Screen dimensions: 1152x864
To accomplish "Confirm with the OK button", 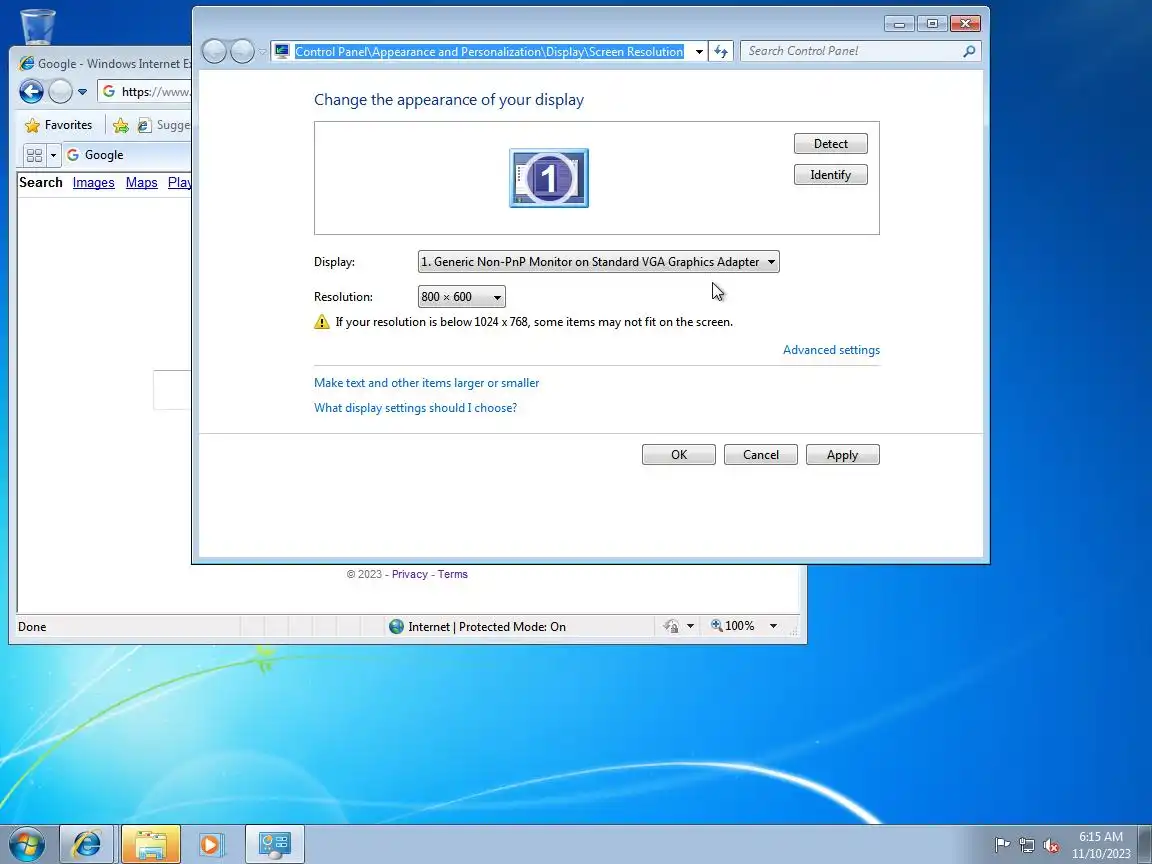I will [679, 455].
